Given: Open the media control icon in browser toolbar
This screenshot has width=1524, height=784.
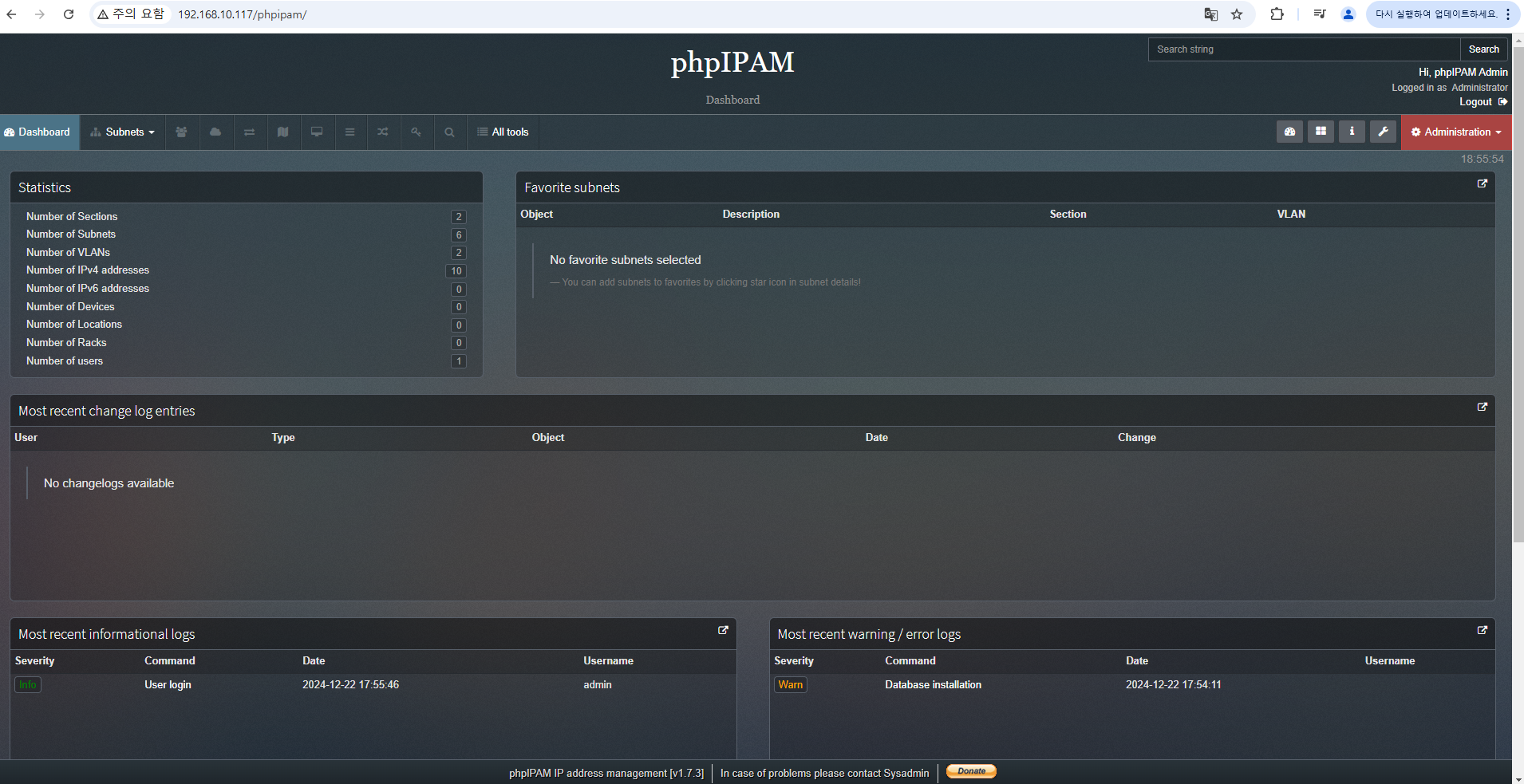Looking at the screenshot, I should click(1319, 14).
